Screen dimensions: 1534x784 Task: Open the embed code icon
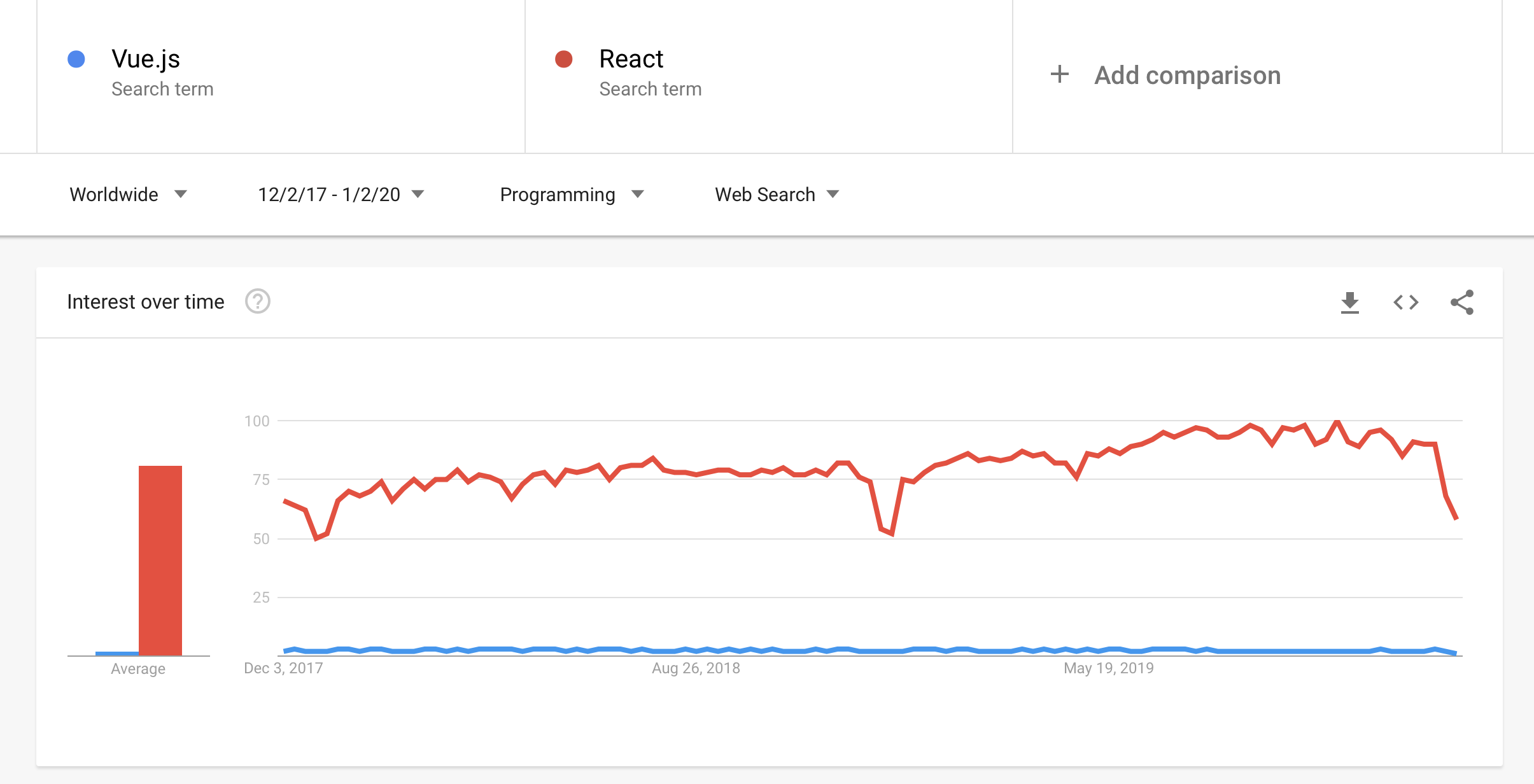tap(1405, 302)
